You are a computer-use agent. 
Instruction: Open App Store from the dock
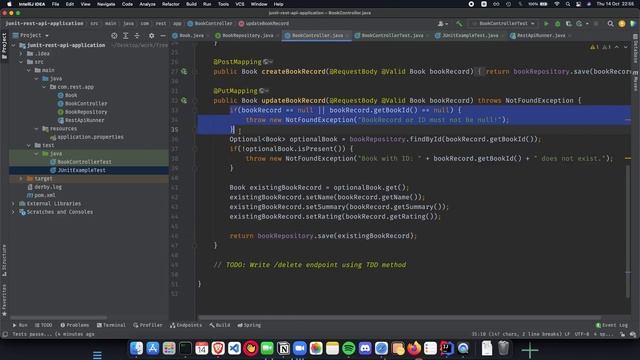153,348
